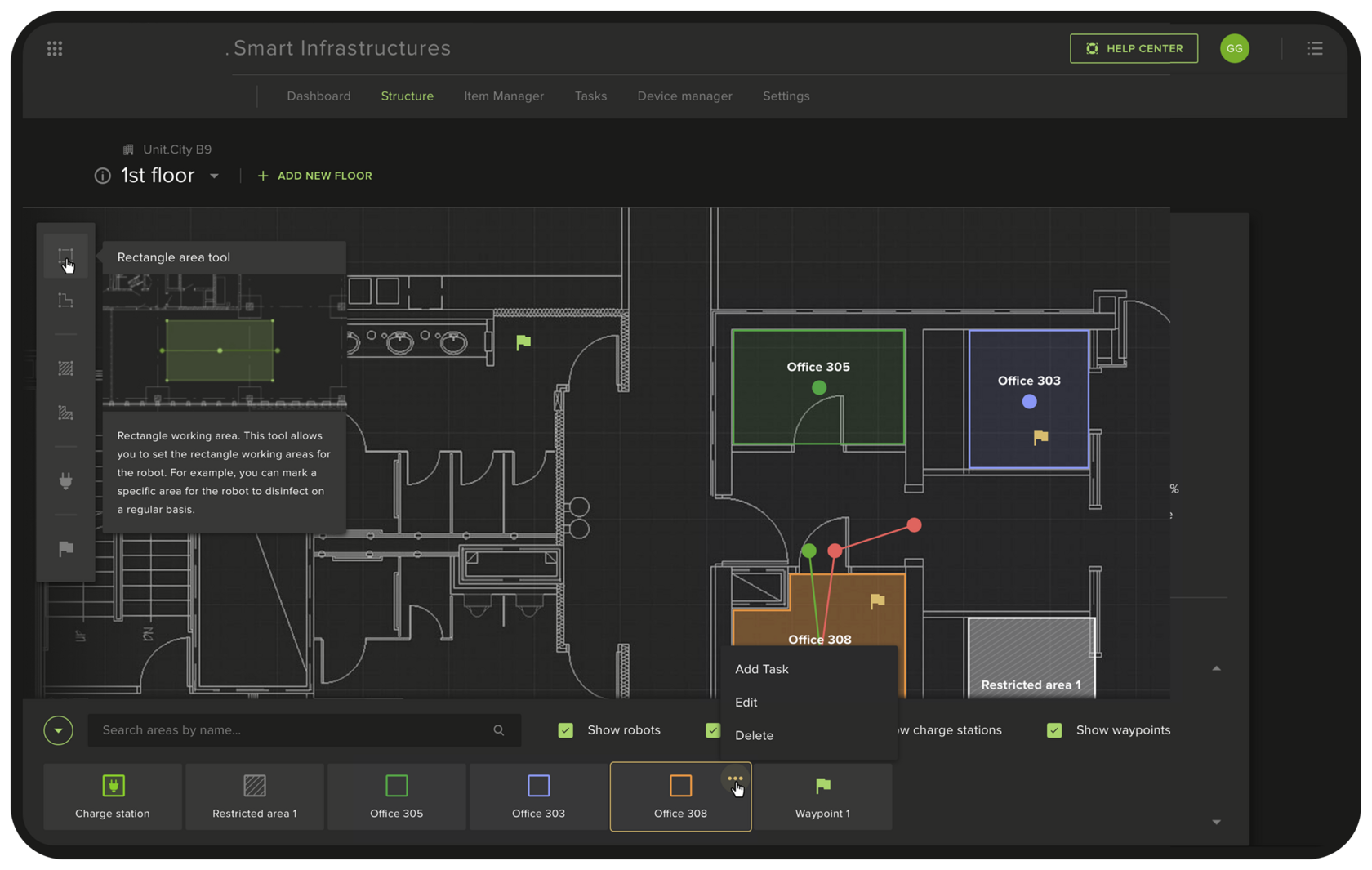Select the Restricted area 1 card in the list

point(255,797)
